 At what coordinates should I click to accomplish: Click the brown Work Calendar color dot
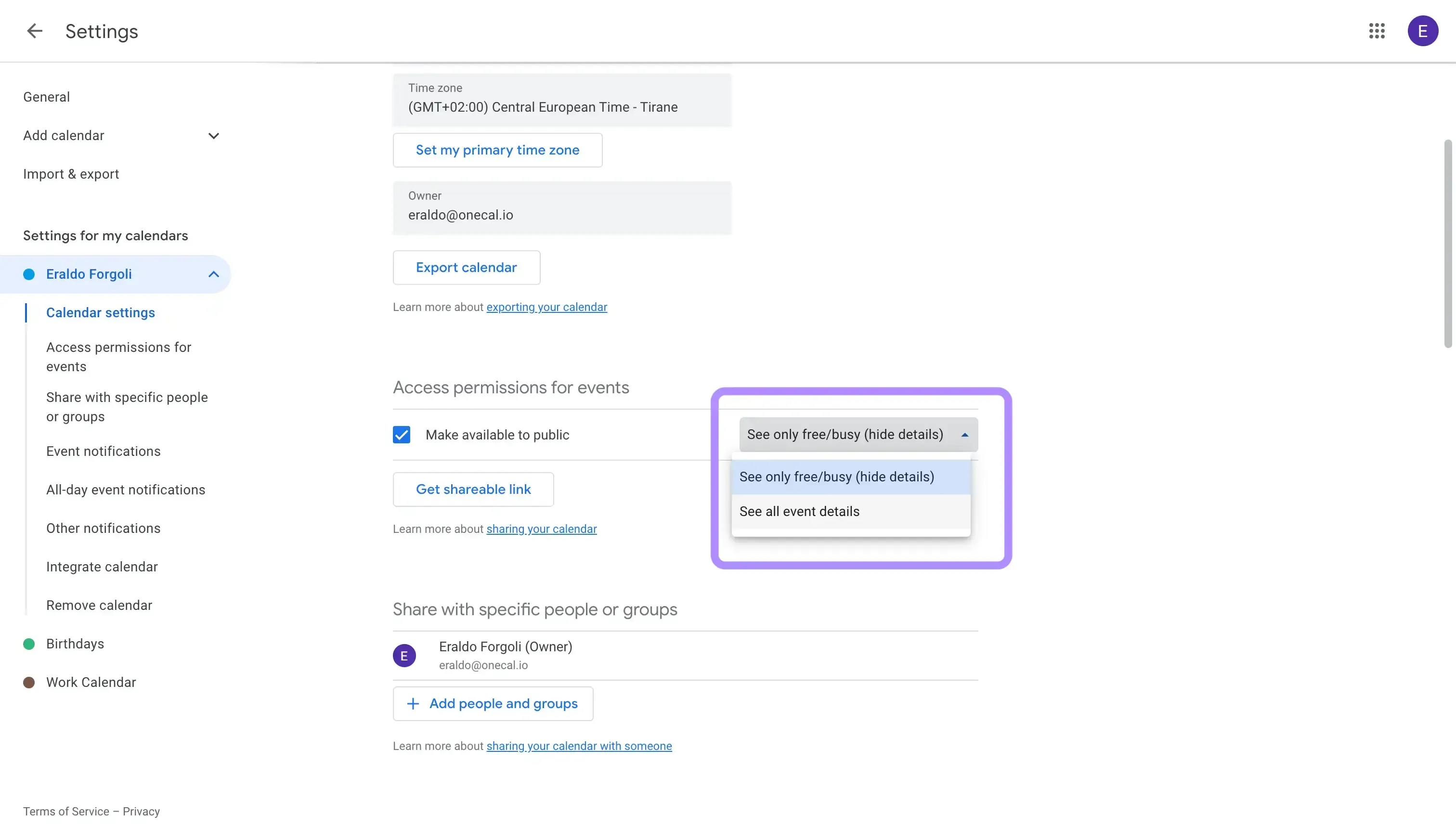(x=29, y=683)
